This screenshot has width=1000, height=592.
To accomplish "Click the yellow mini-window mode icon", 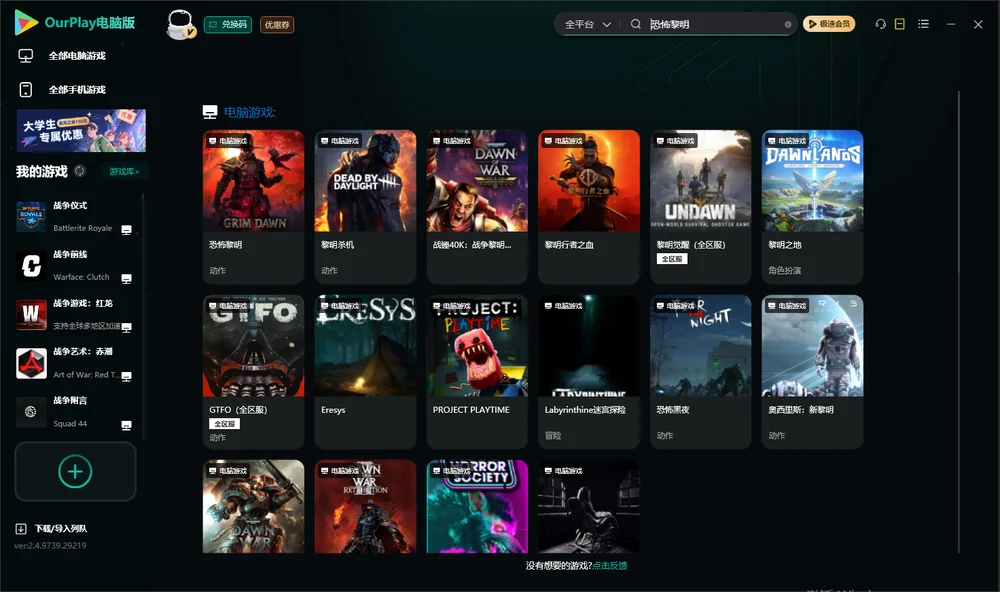I will tap(900, 24).
